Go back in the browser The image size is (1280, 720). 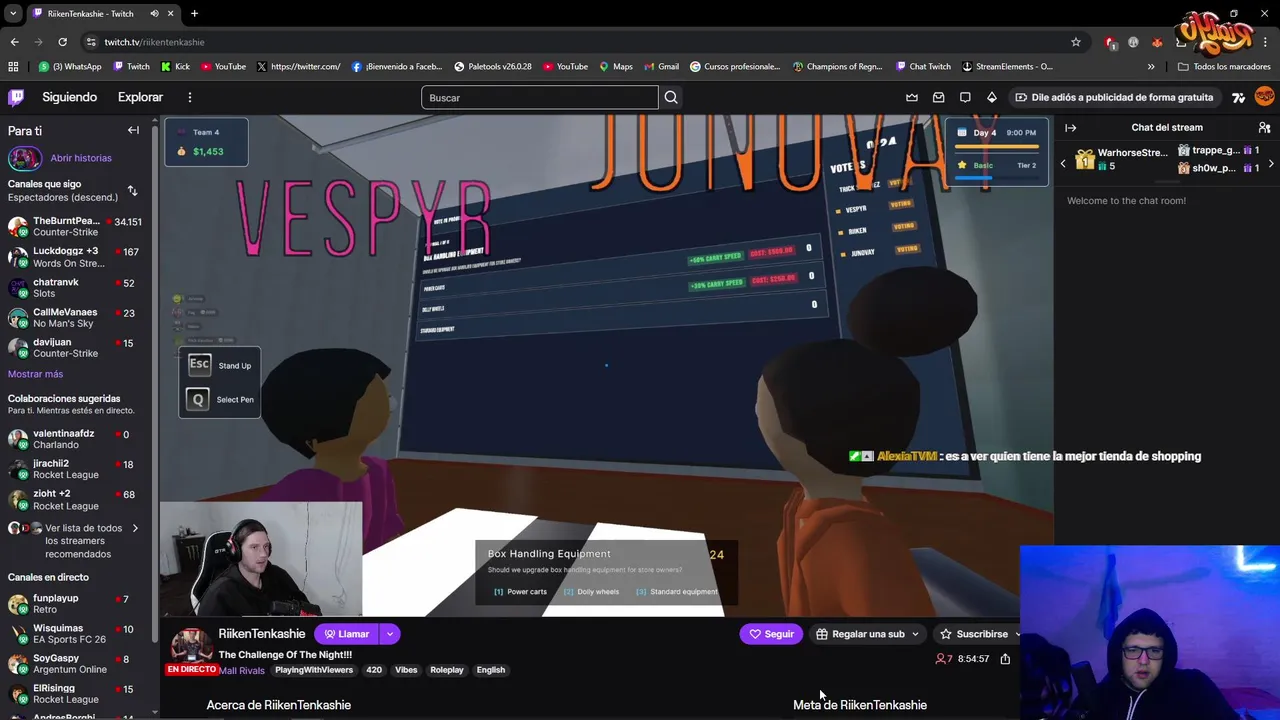point(14,42)
